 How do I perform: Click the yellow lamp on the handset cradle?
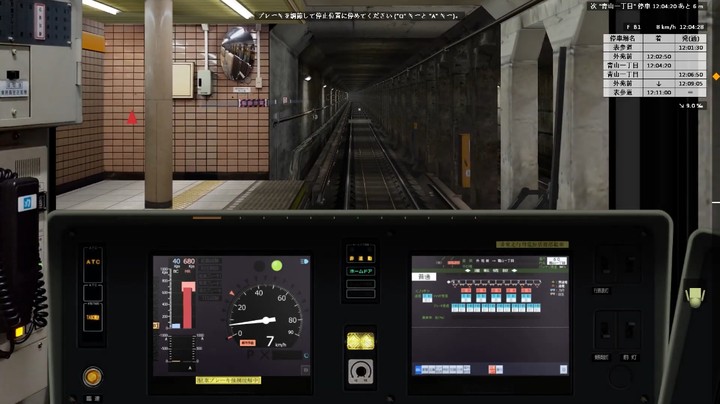[19, 332]
